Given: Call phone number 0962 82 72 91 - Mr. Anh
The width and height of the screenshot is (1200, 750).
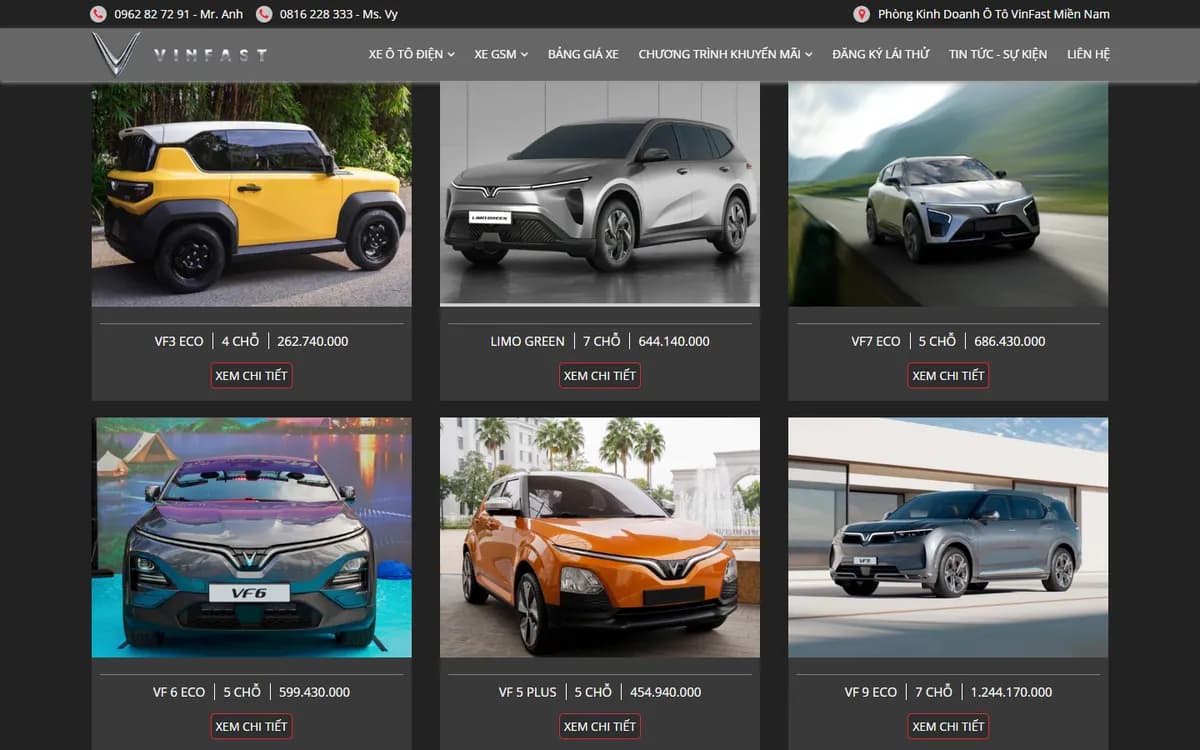Looking at the screenshot, I should coord(179,14).
